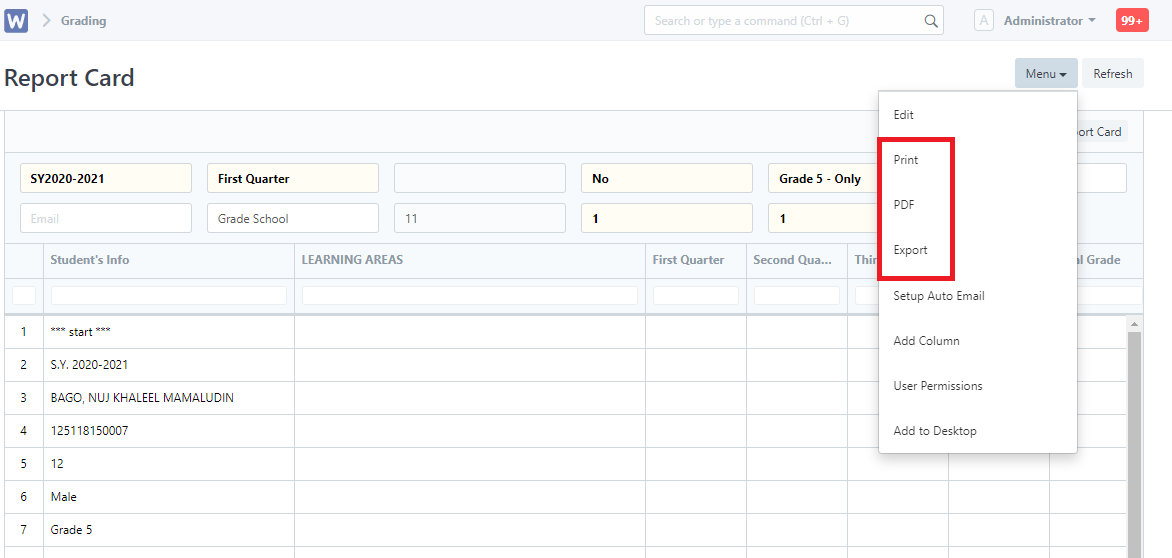Choose Export from the menu
1172x558 pixels.
coord(978,250)
